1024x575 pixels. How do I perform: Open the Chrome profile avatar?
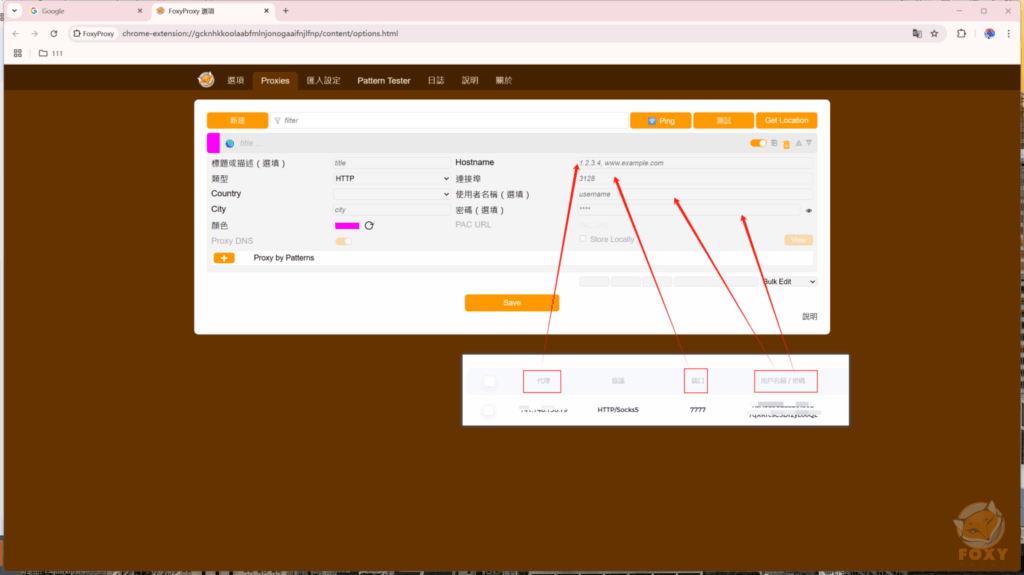click(989, 33)
